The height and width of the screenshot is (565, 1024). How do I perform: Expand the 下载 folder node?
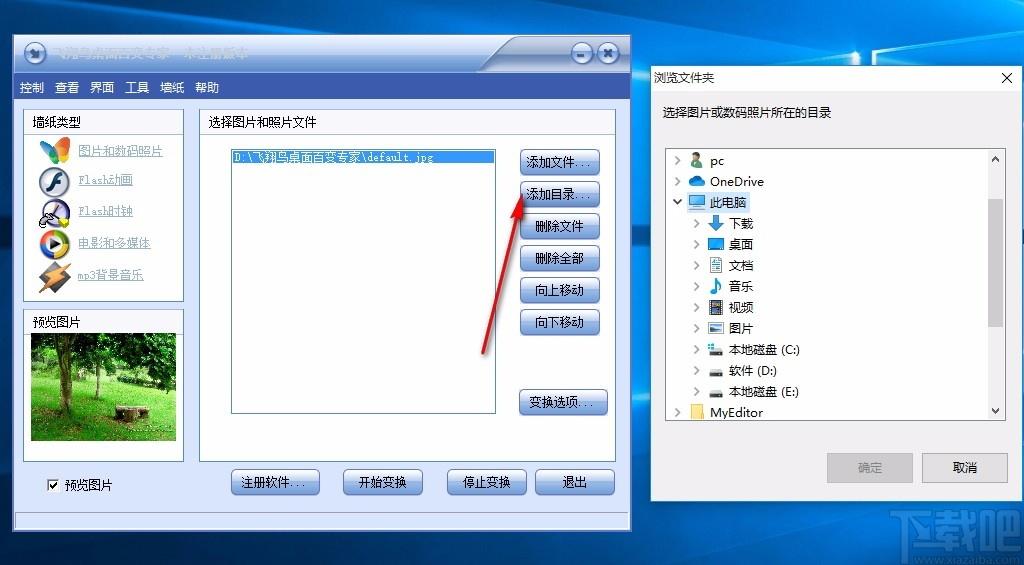pos(696,223)
